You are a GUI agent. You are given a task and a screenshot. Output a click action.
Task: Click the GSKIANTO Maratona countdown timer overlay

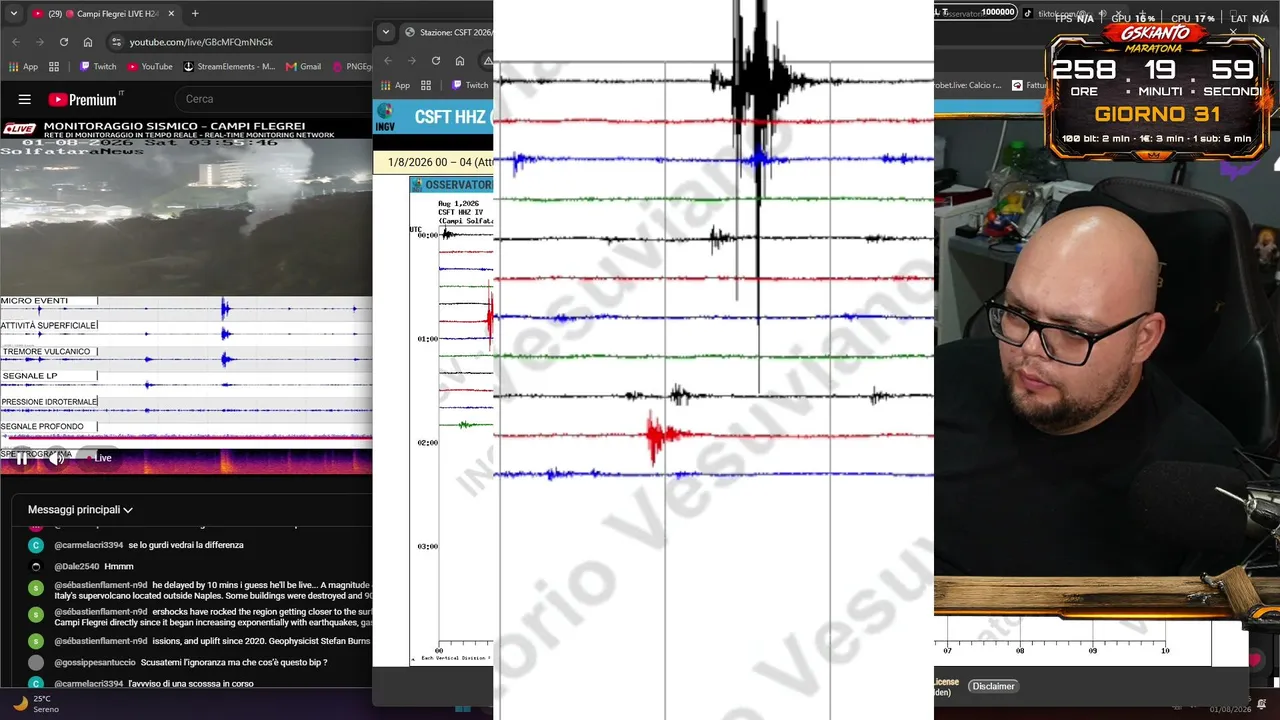pyautogui.click(x=1159, y=90)
